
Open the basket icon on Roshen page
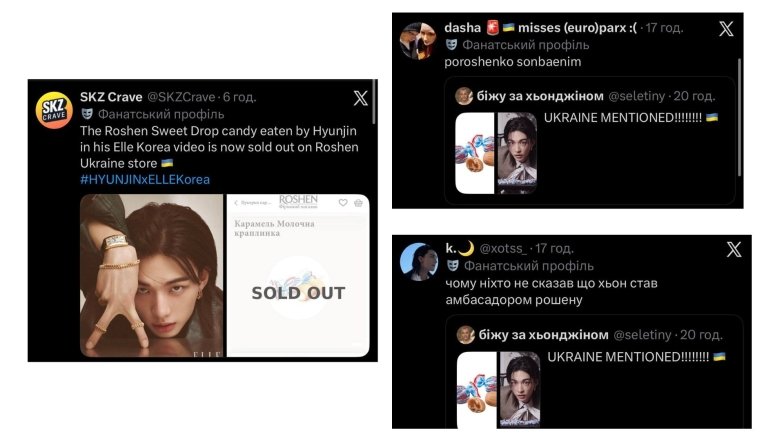[x=358, y=202]
